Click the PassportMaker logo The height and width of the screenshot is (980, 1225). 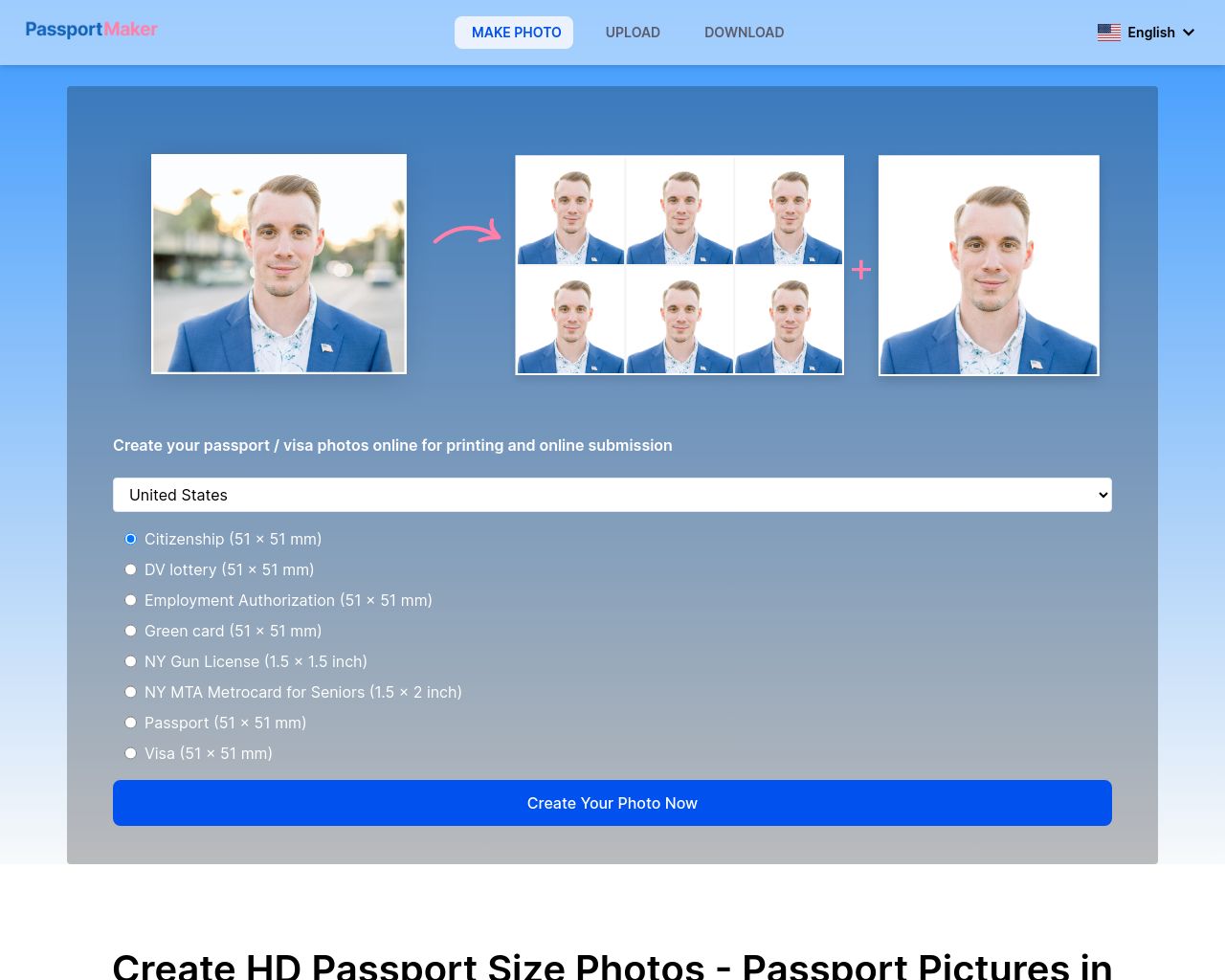pos(91,30)
